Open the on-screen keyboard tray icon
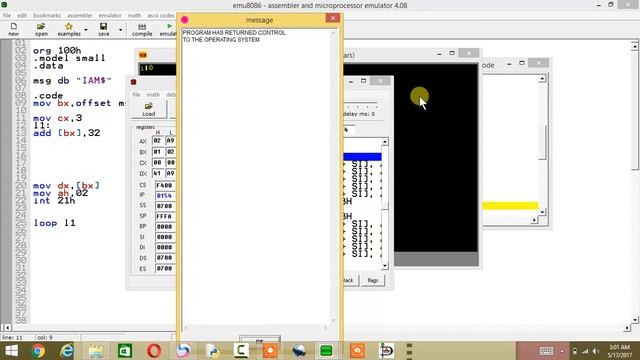640x360 pixels. (x=546, y=351)
